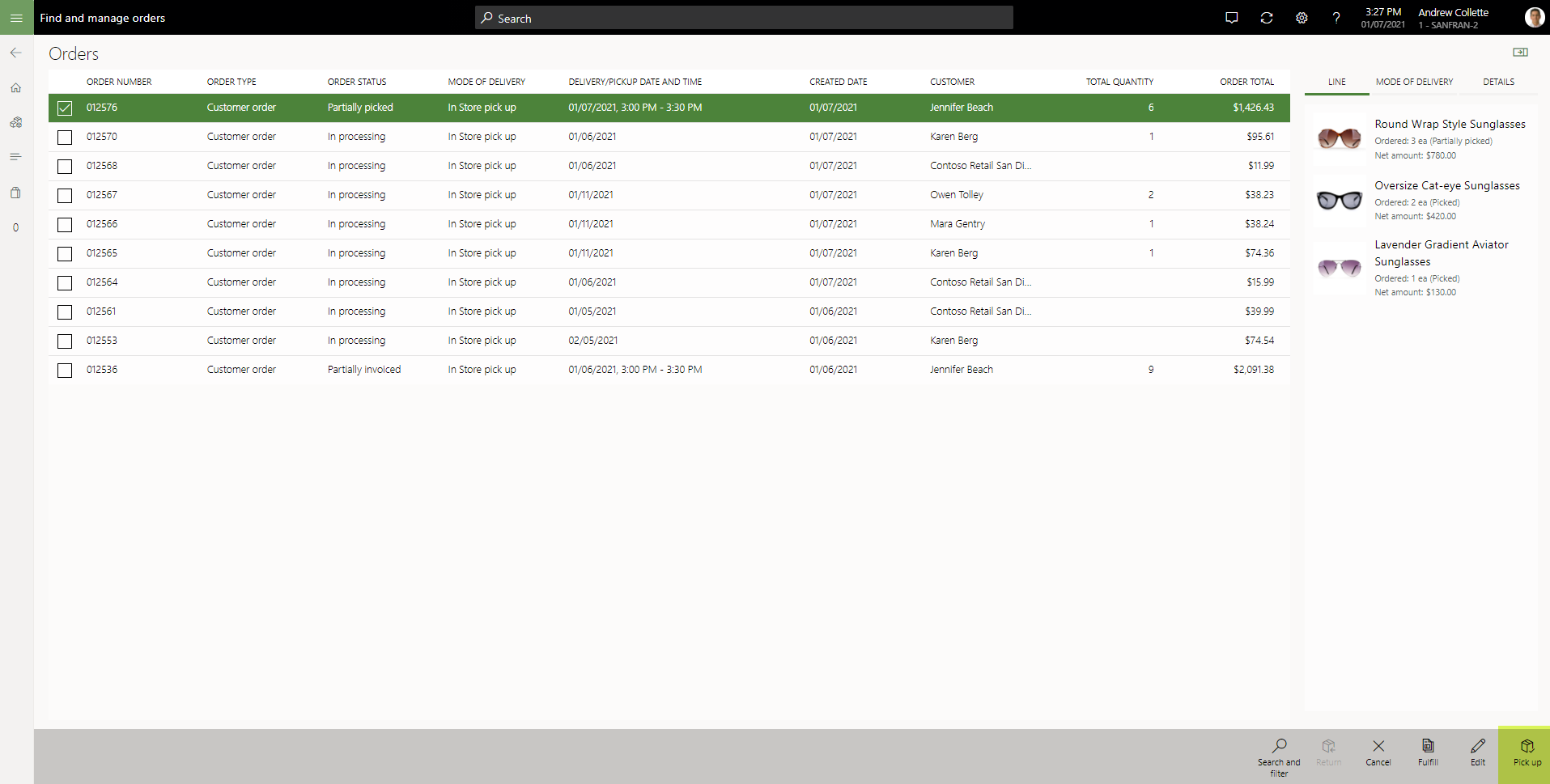This screenshot has width=1550, height=784.
Task: Cancel the selected order
Action: point(1378,752)
